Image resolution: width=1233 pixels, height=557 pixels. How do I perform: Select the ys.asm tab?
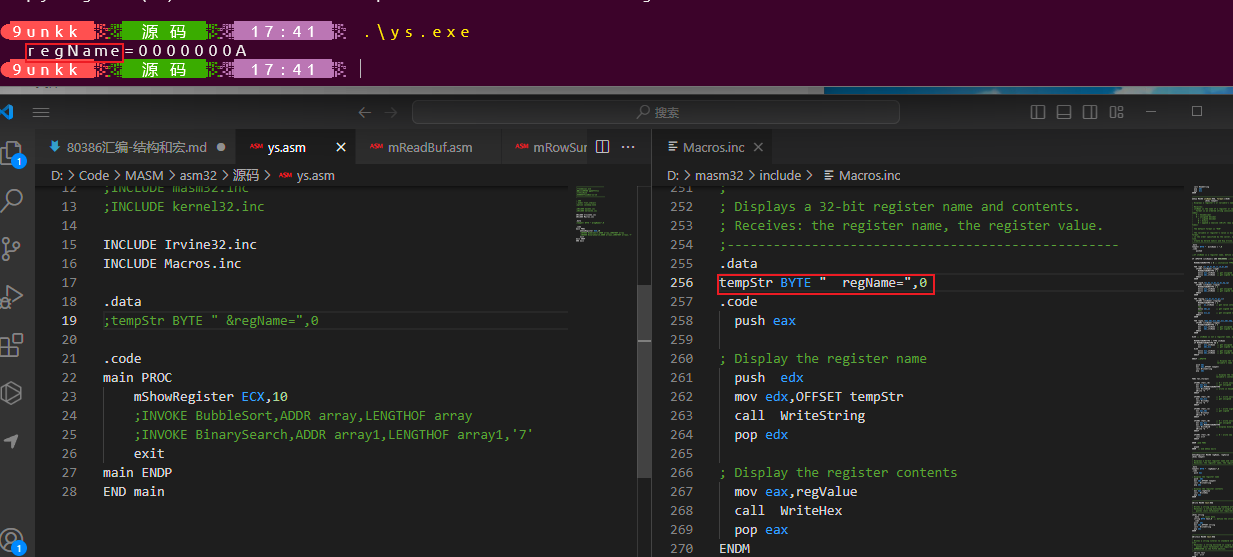click(x=287, y=147)
